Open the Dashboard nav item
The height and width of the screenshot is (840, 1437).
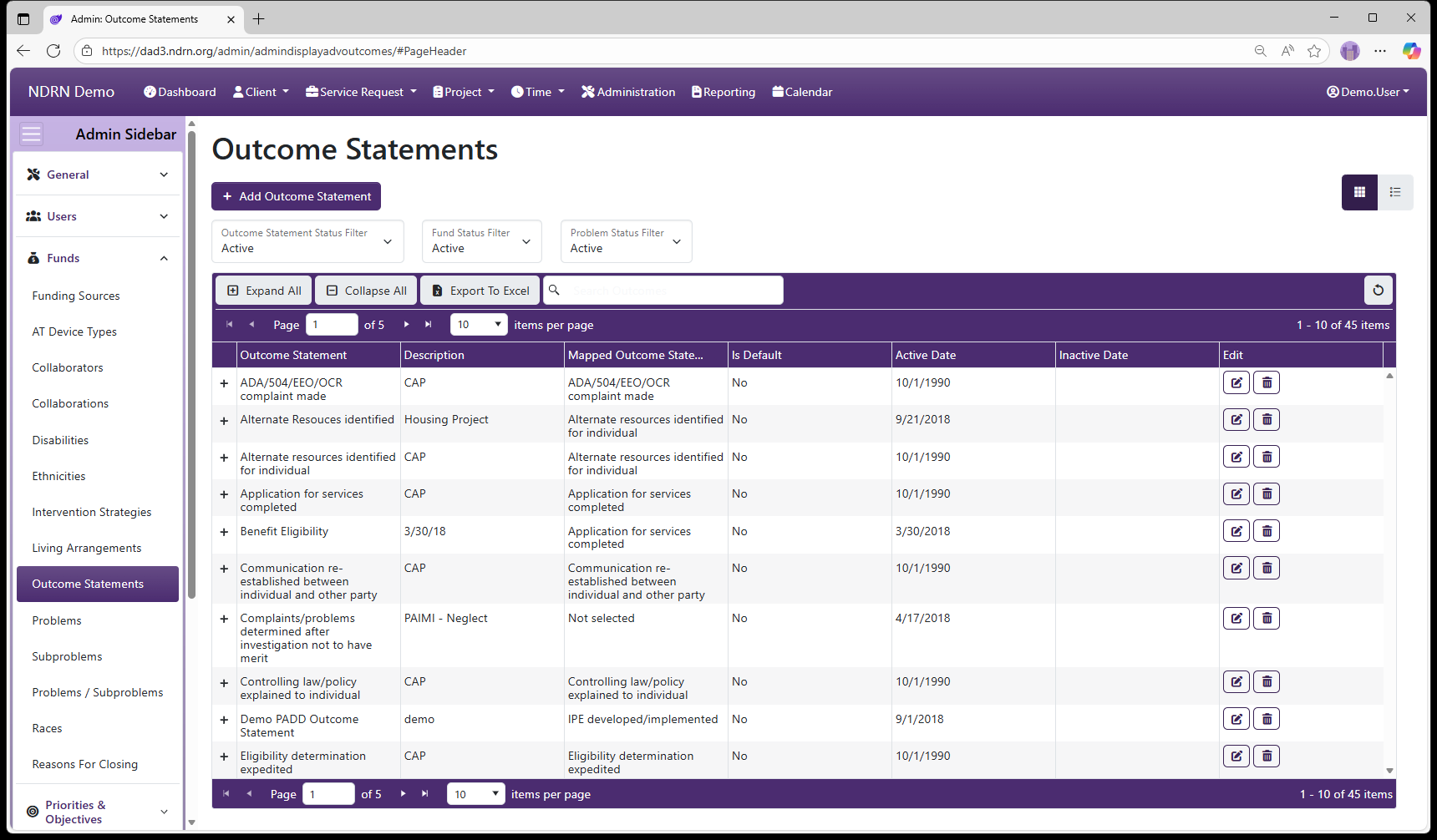coord(180,92)
